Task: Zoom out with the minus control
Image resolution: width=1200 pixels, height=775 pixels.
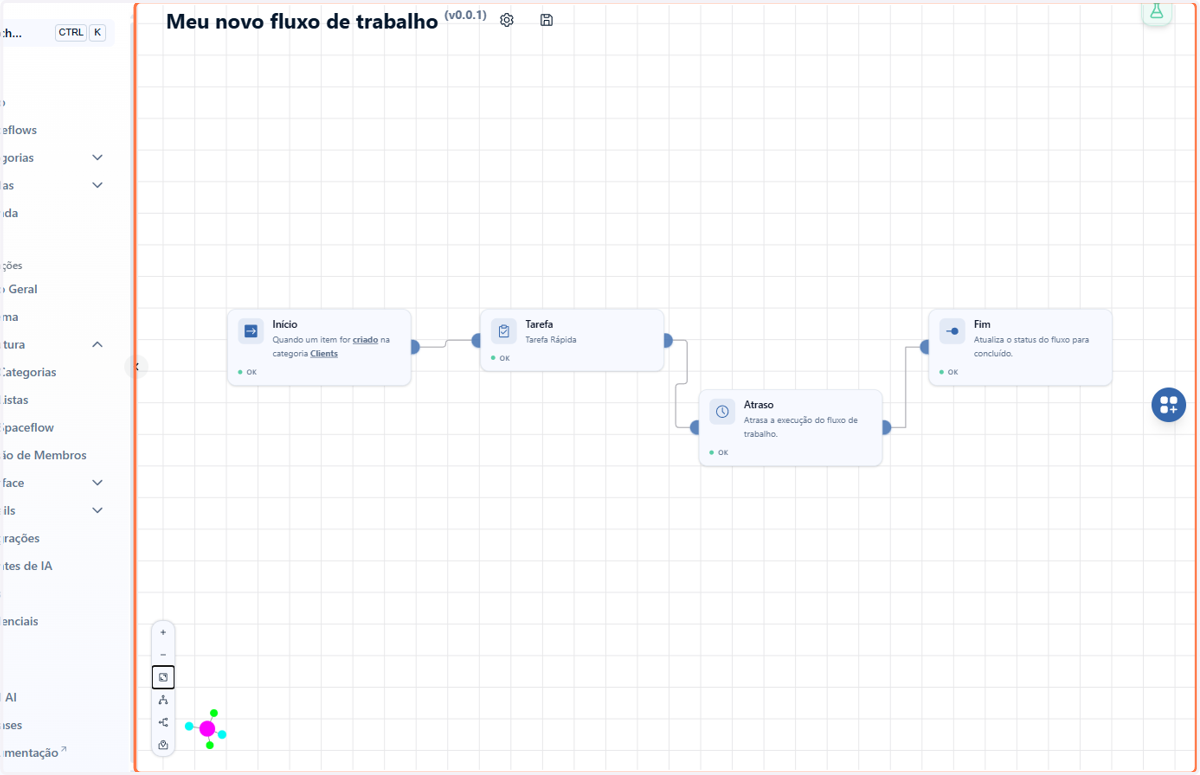Action: [163, 655]
